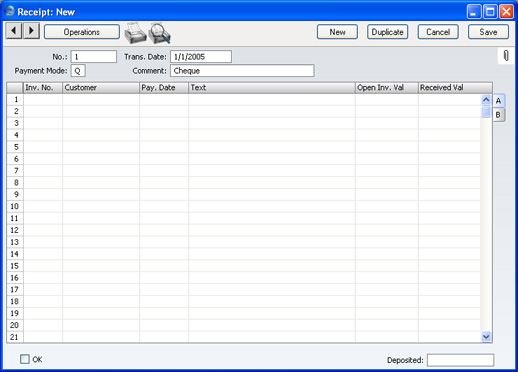Go to next record arrow
Image resolution: width=518 pixels, height=372 pixels.
click(31, 31)
